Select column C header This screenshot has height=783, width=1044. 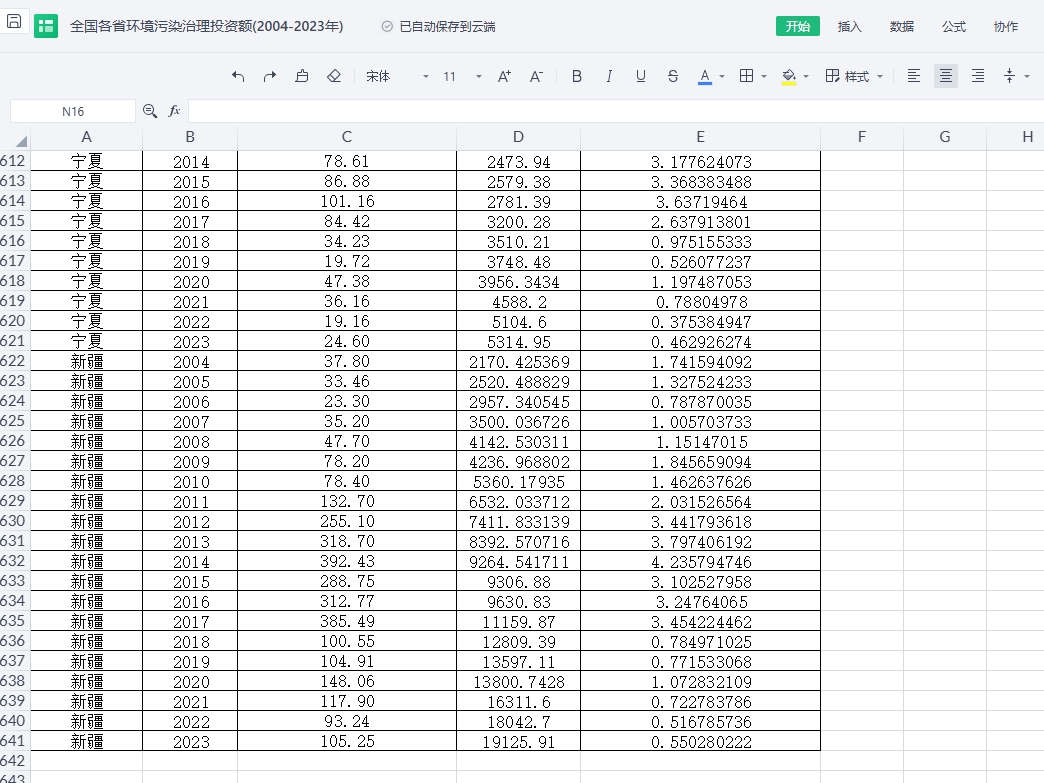pos(347,136)
